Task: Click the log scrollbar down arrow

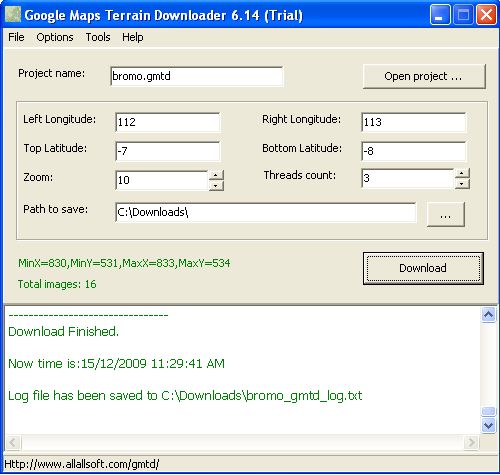Action: coord(488,426)
